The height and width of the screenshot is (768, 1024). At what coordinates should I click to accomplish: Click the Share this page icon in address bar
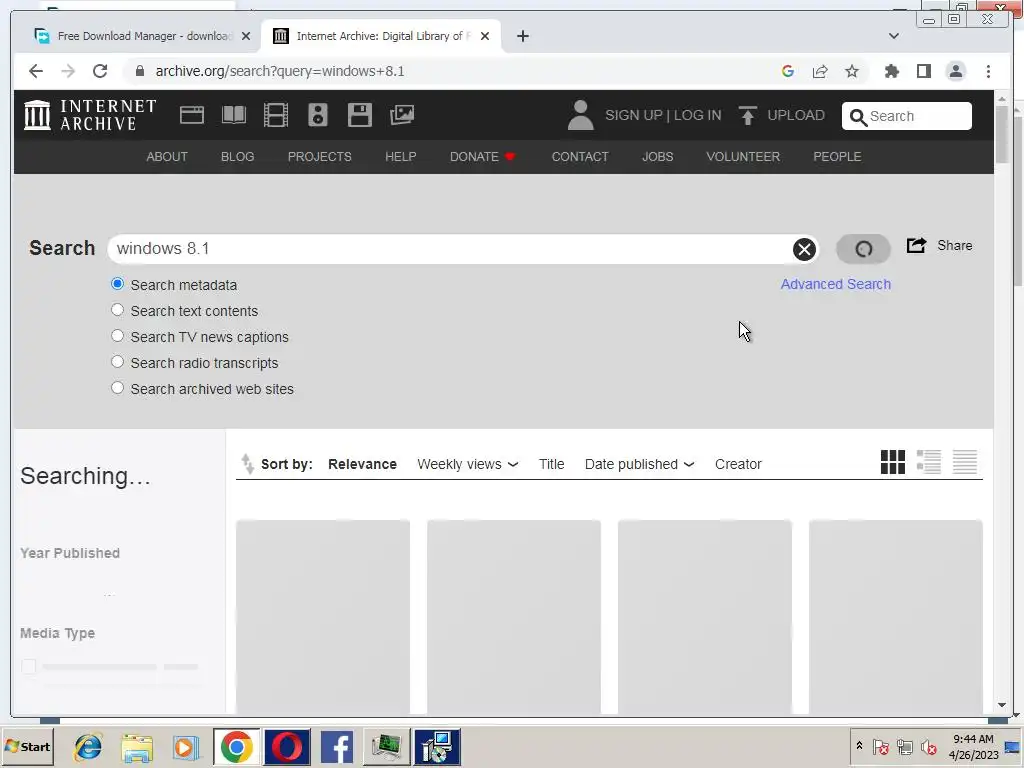(x=820, y=71)
